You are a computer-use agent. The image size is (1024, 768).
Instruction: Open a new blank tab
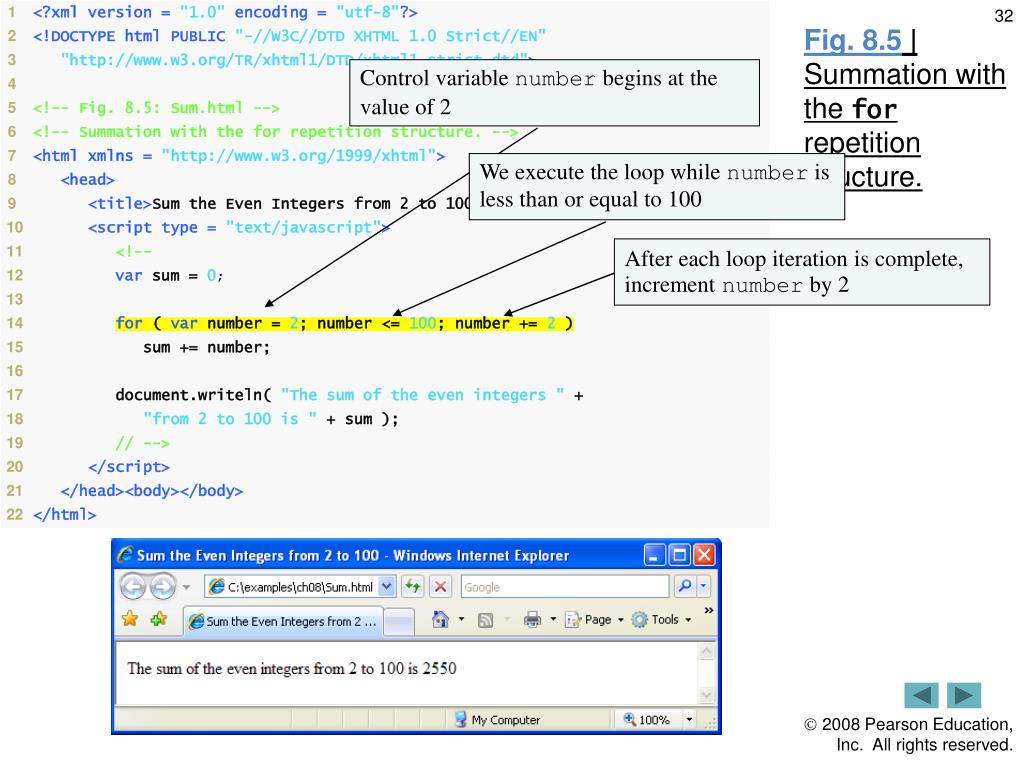click(399, 622)
